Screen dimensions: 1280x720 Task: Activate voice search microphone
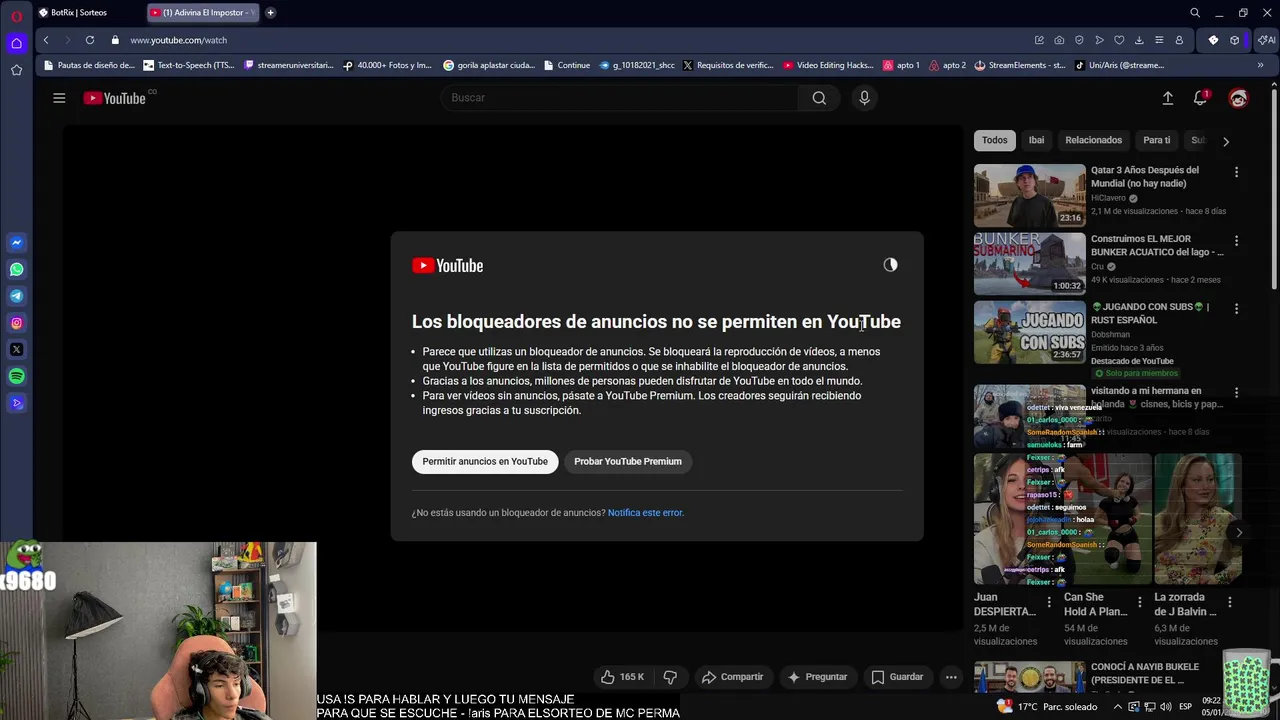pos(865,98)
